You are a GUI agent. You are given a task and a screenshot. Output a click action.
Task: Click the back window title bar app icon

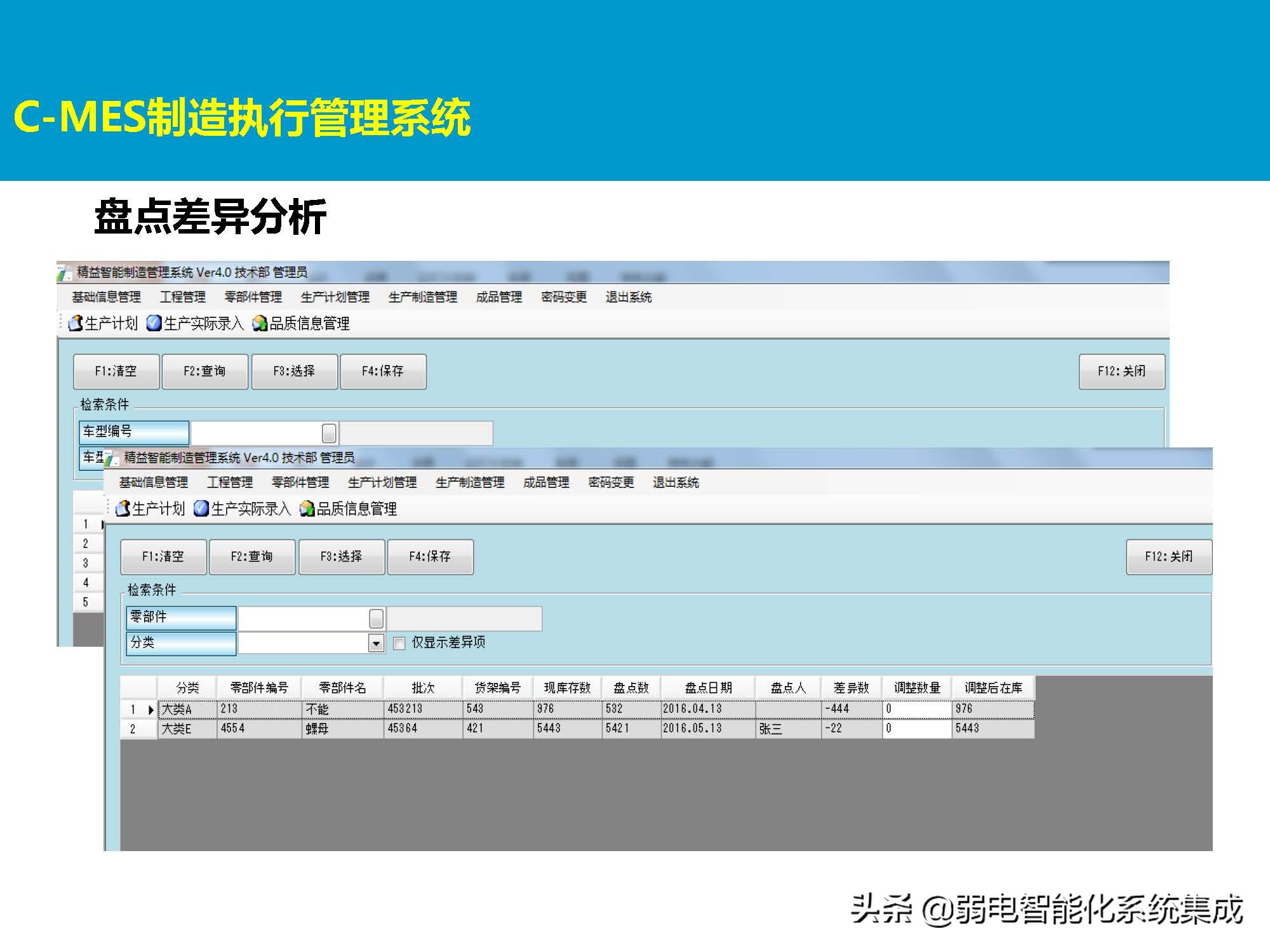(64, 273)
